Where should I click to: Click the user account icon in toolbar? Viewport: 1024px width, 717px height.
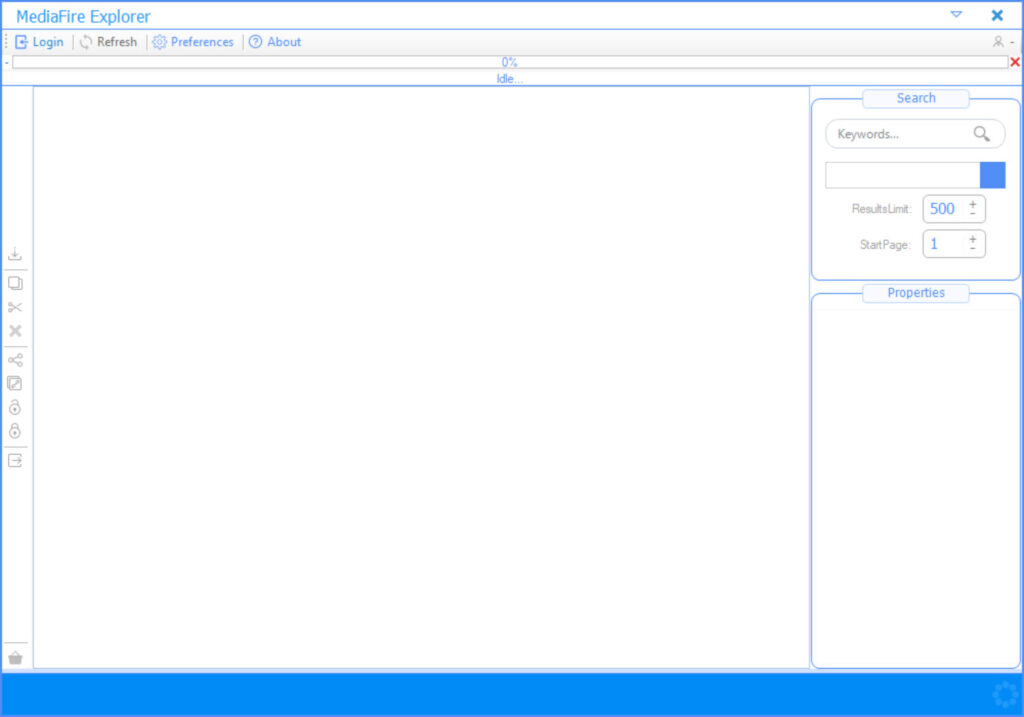point(998,42)
